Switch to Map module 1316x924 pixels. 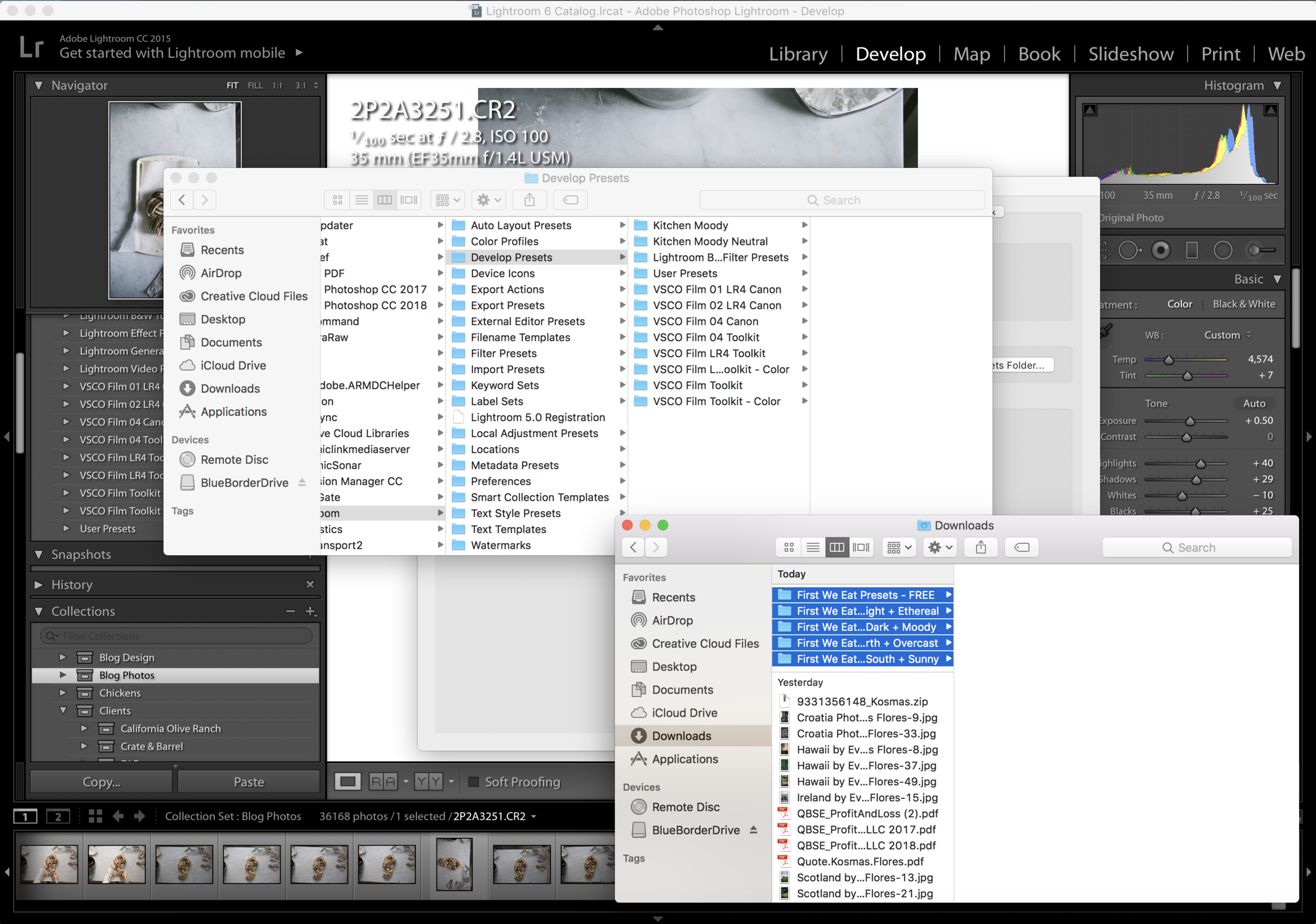[x=972, y=54]
